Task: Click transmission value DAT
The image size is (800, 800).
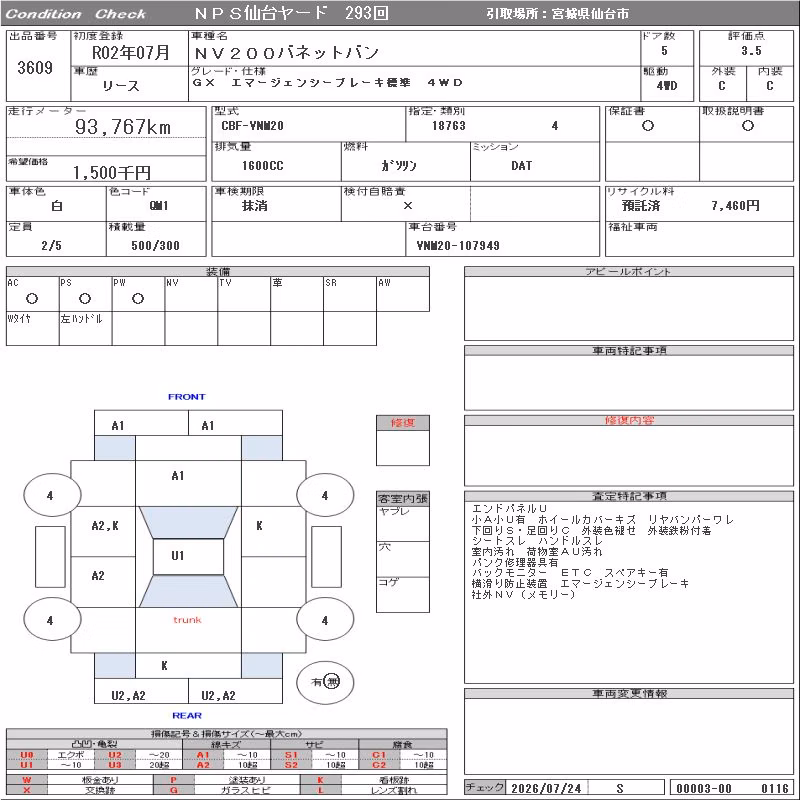Action: click(521, 165)
